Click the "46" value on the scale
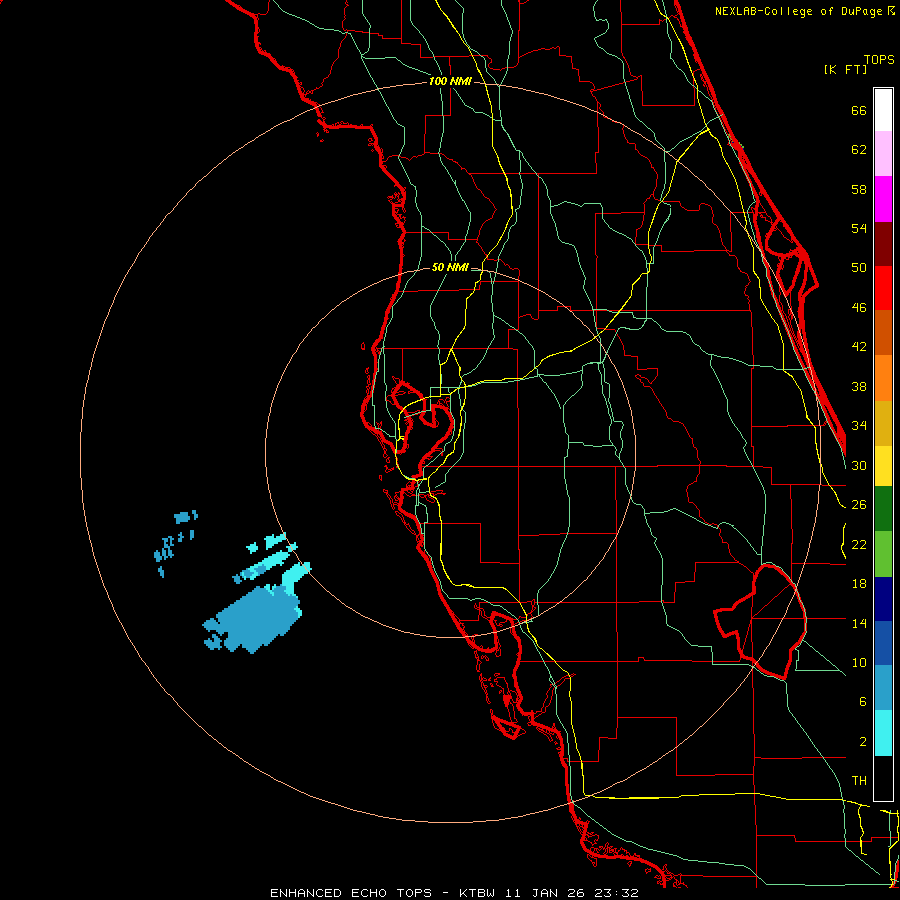 tap(859, 308)
